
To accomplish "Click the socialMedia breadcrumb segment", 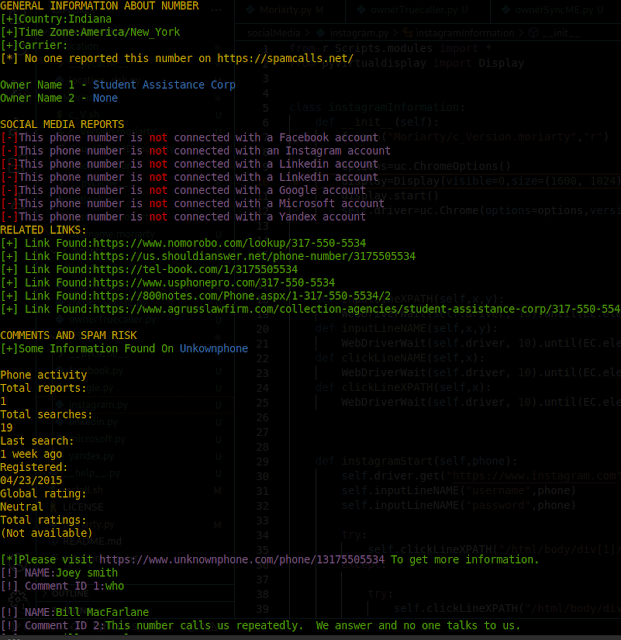I will (274, 33).
